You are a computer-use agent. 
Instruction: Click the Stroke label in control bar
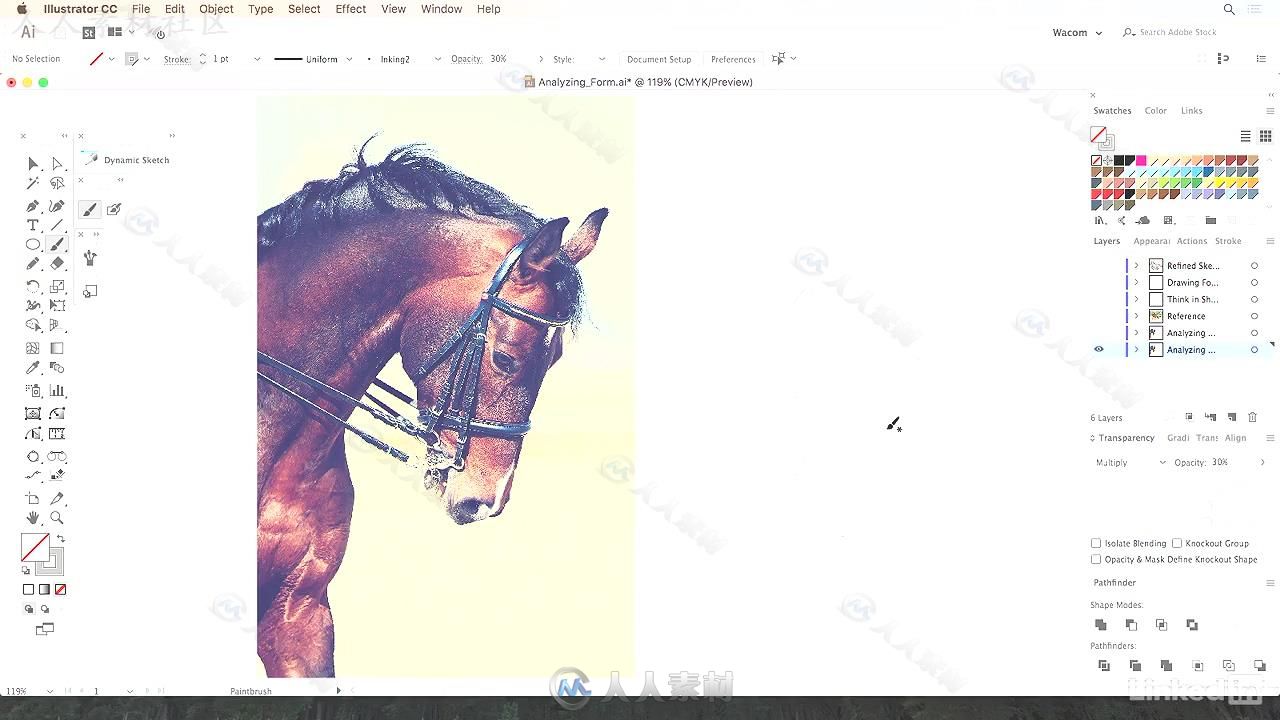(177, 59)
